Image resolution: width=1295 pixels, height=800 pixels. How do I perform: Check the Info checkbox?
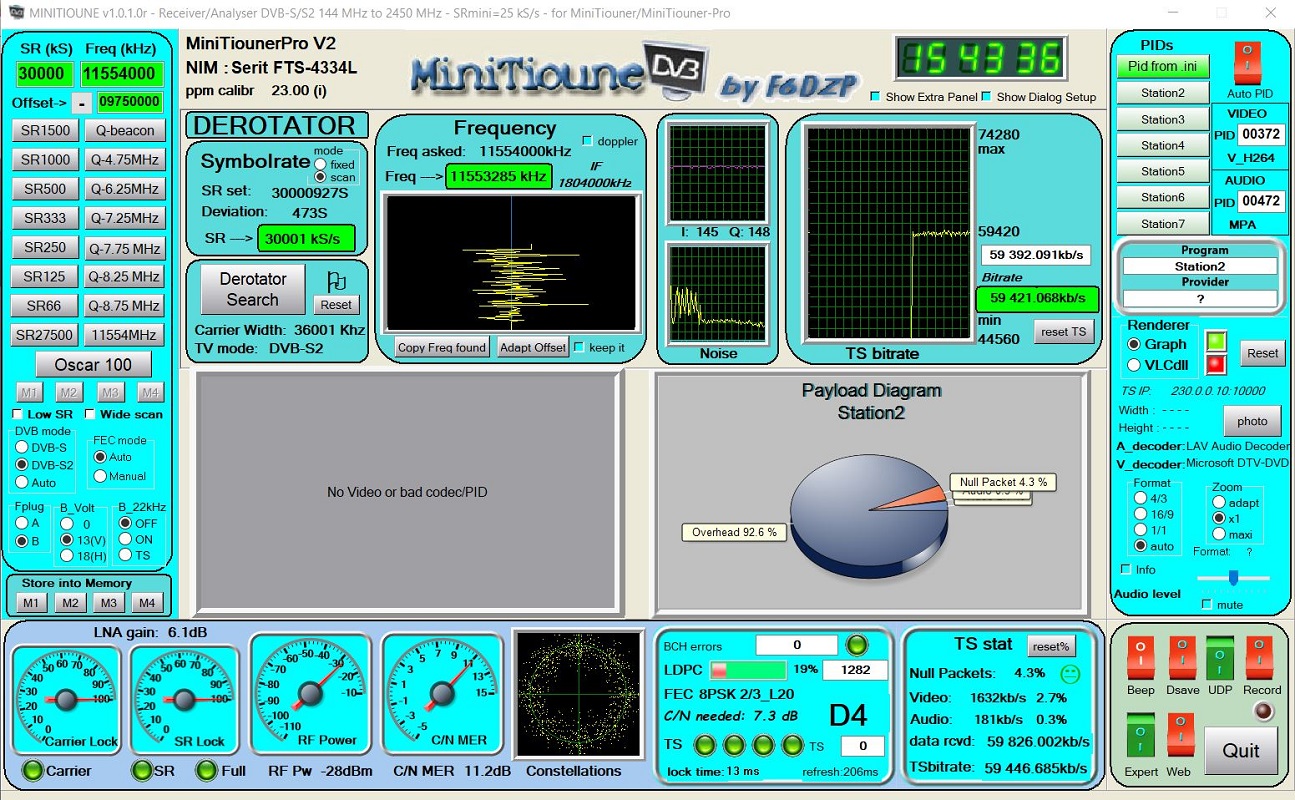pyautogui.click(x=1126, y=570)
